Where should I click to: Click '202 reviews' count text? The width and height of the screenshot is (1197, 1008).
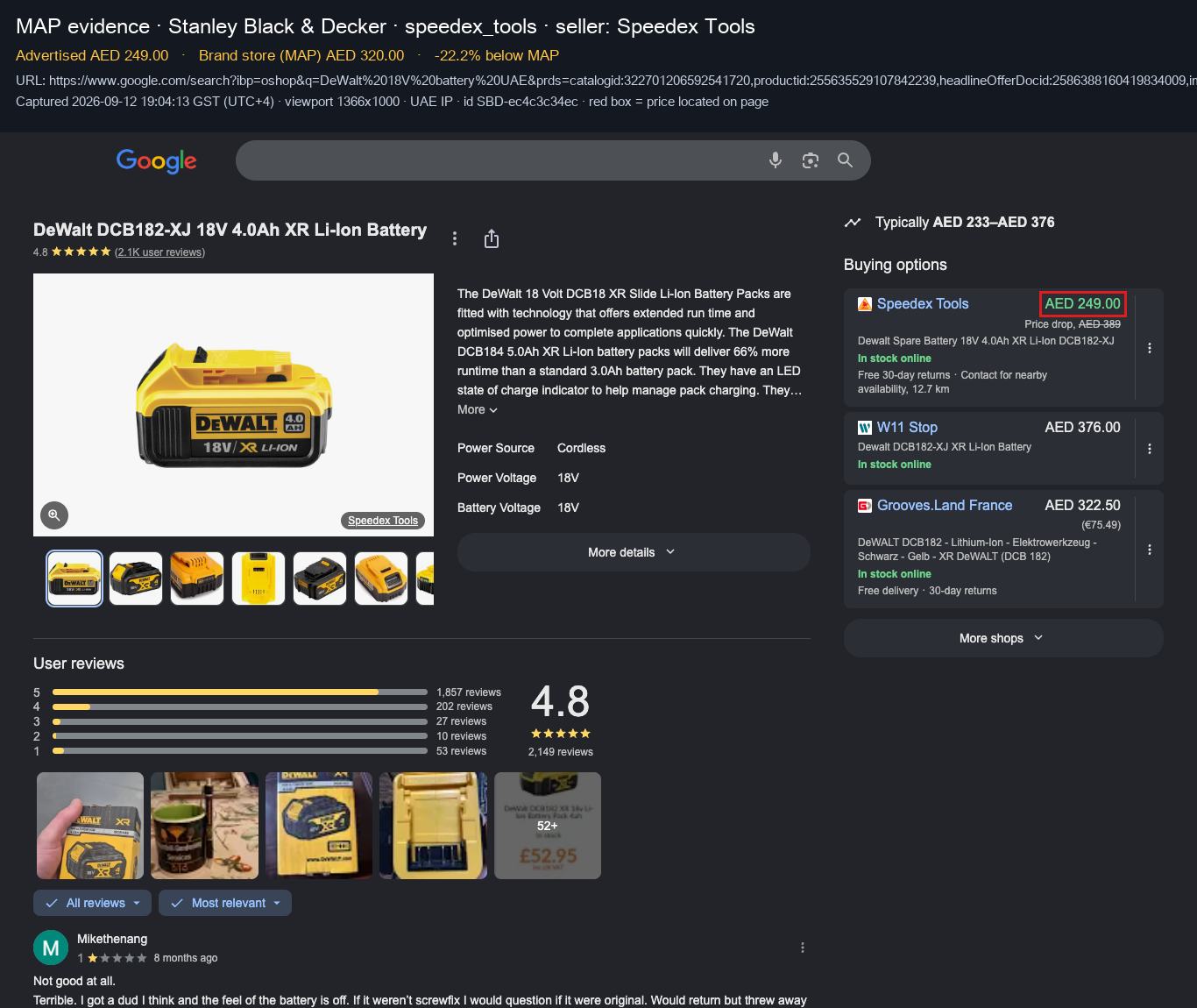(x=464, y=706)
